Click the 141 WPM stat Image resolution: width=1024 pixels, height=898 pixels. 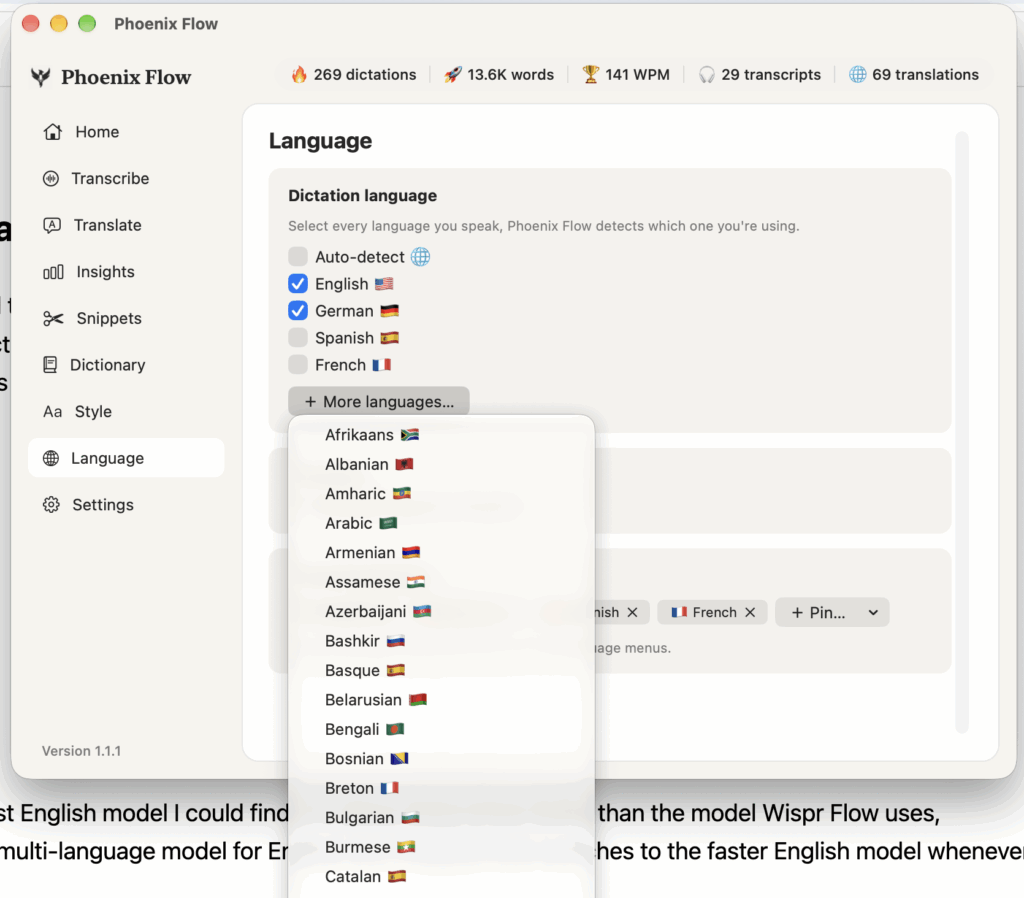click(626, 74)
